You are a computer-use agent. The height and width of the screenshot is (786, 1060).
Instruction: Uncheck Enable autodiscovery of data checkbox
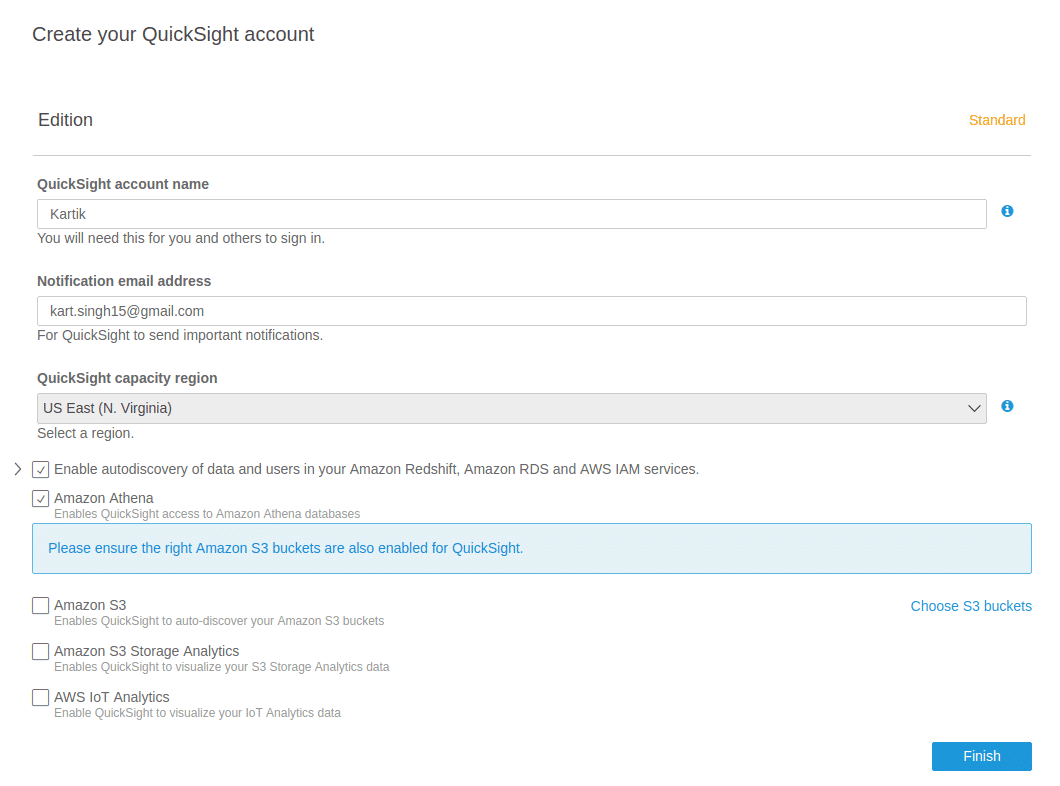click(41, 470)
